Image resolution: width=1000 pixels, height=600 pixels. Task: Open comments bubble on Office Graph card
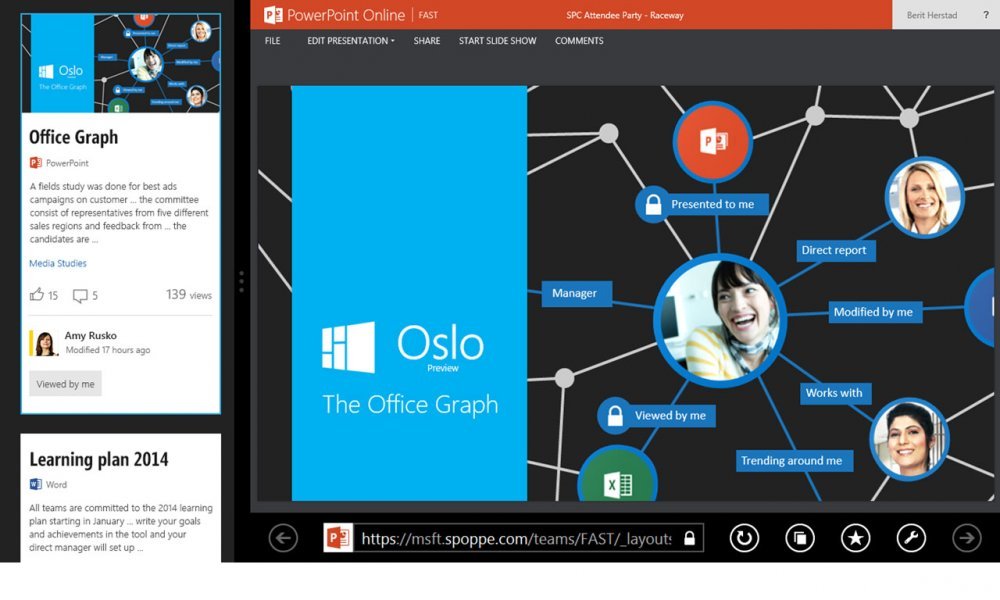80,296
